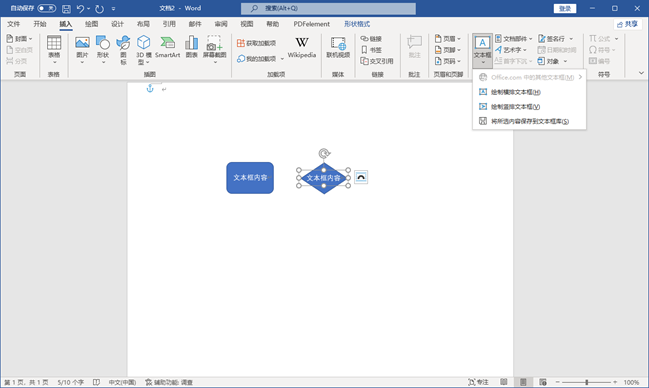649x388 pixels.
Task: Insert a chart (图表)
Action: point(191,46)
